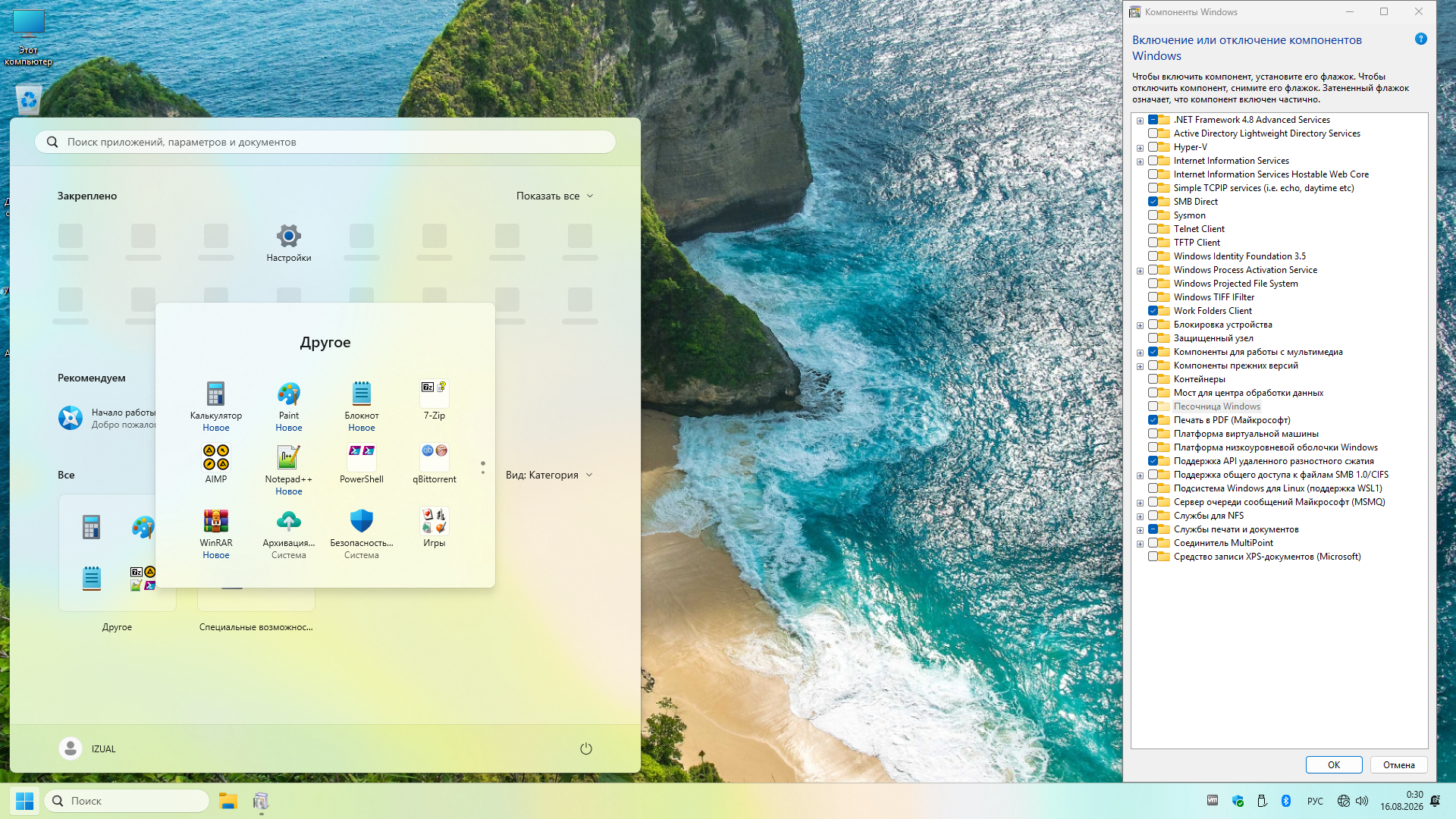The image size is (1456, 819).
Task: Enable TFTP Client checkbox
Action: coord(1153,243)
